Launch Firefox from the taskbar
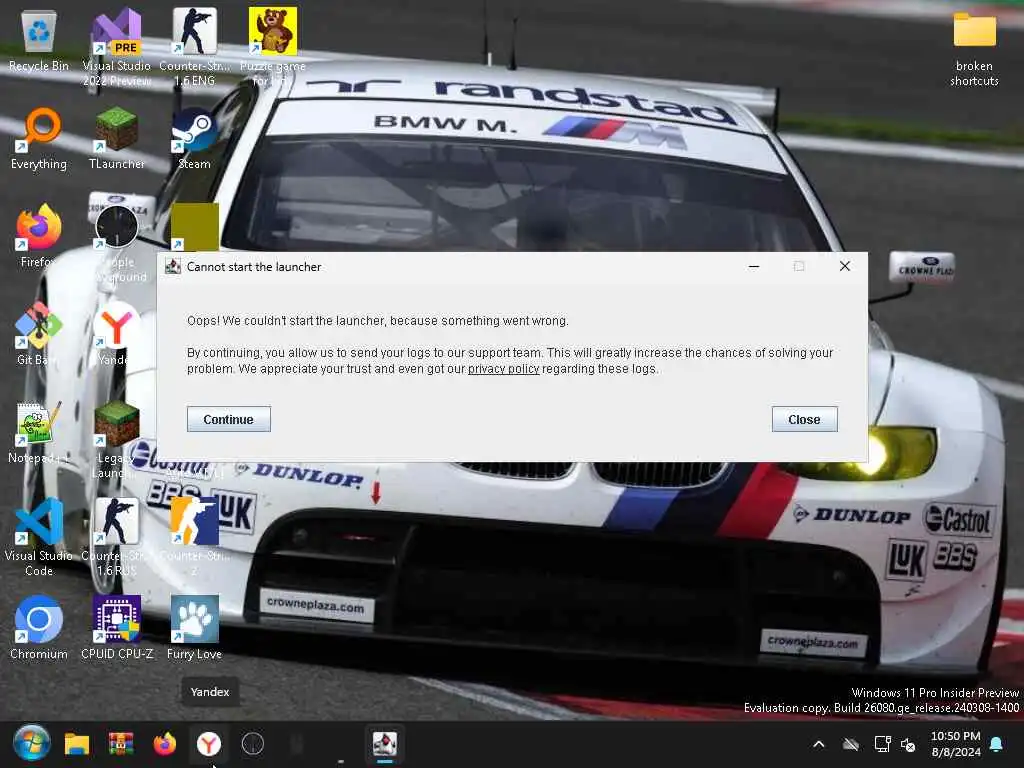1024x768 pixels. 165,744
